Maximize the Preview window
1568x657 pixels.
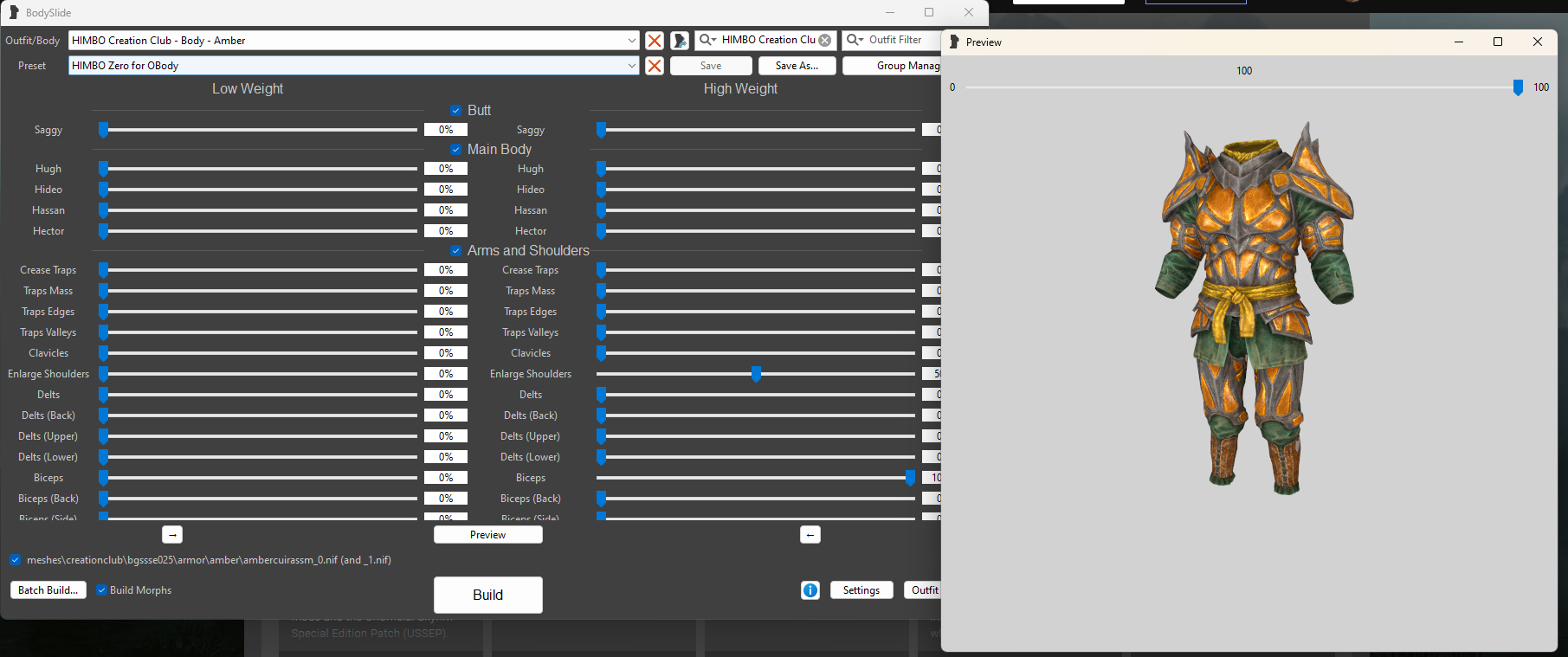(x=1498, y=42)
